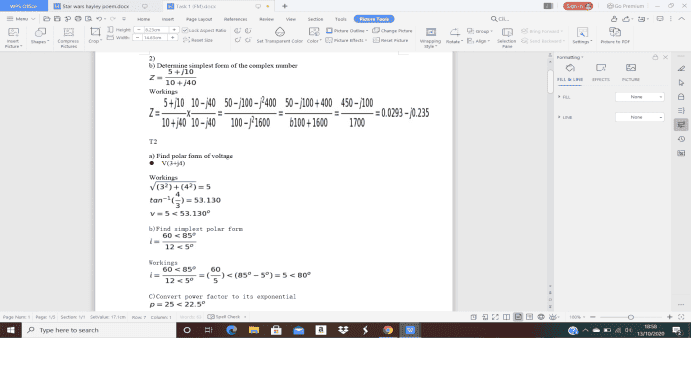Image resolution: width=692 pixels, height=377 pixels.
Task: Click the Compress Pictures icon
Action: [x=68, y=32]
